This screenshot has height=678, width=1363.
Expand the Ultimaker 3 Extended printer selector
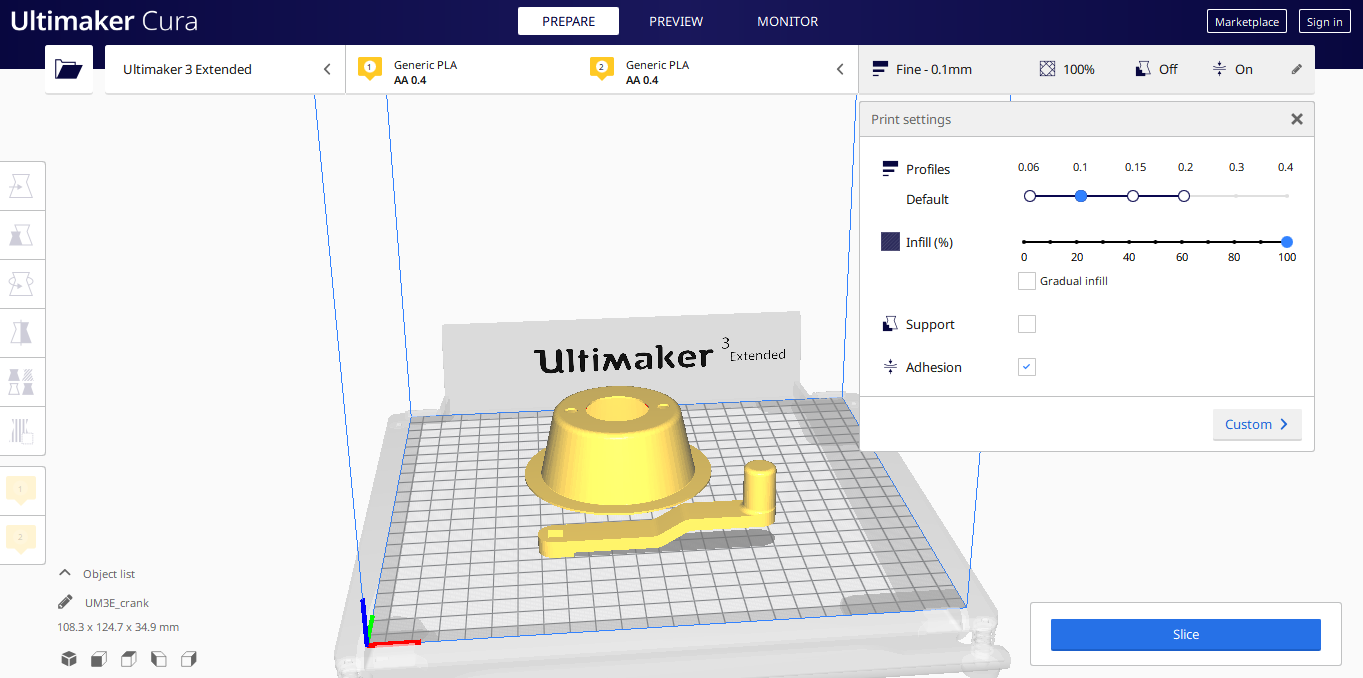coord(225,69)
